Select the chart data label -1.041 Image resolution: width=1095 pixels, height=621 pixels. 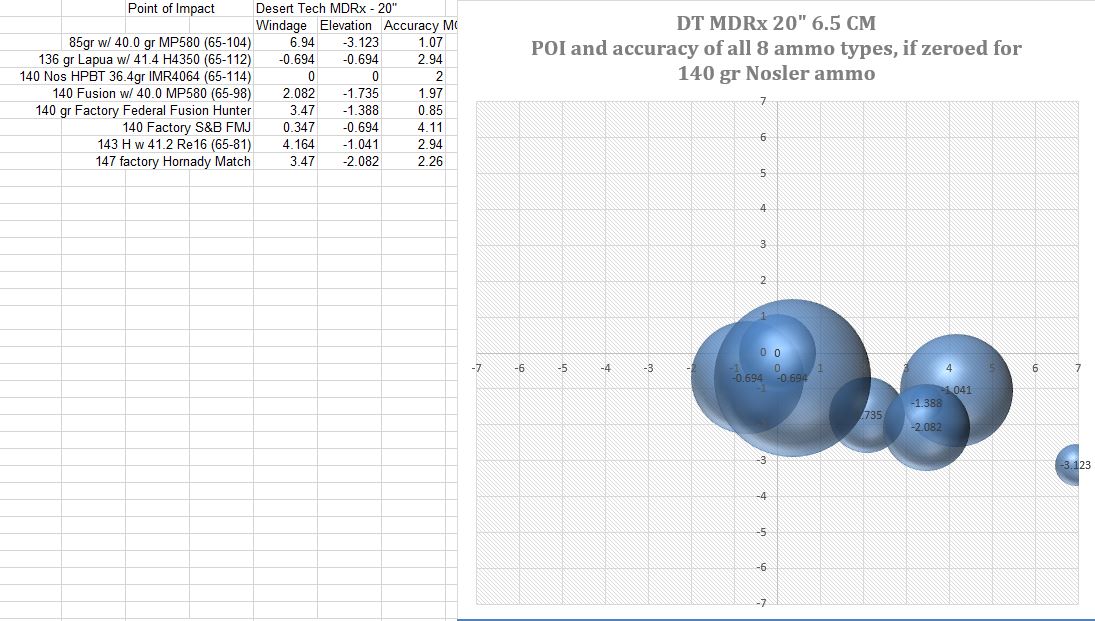pos(956,390)
